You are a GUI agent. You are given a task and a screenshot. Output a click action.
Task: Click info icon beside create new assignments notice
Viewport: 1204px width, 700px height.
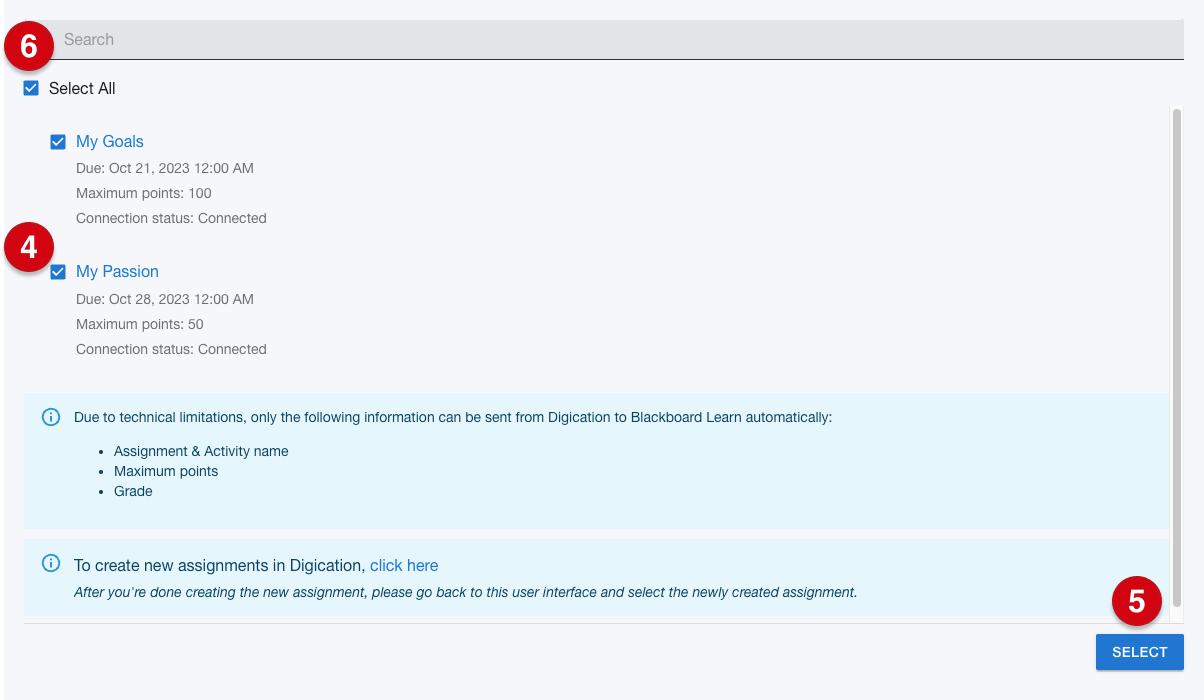pos(51,564)
